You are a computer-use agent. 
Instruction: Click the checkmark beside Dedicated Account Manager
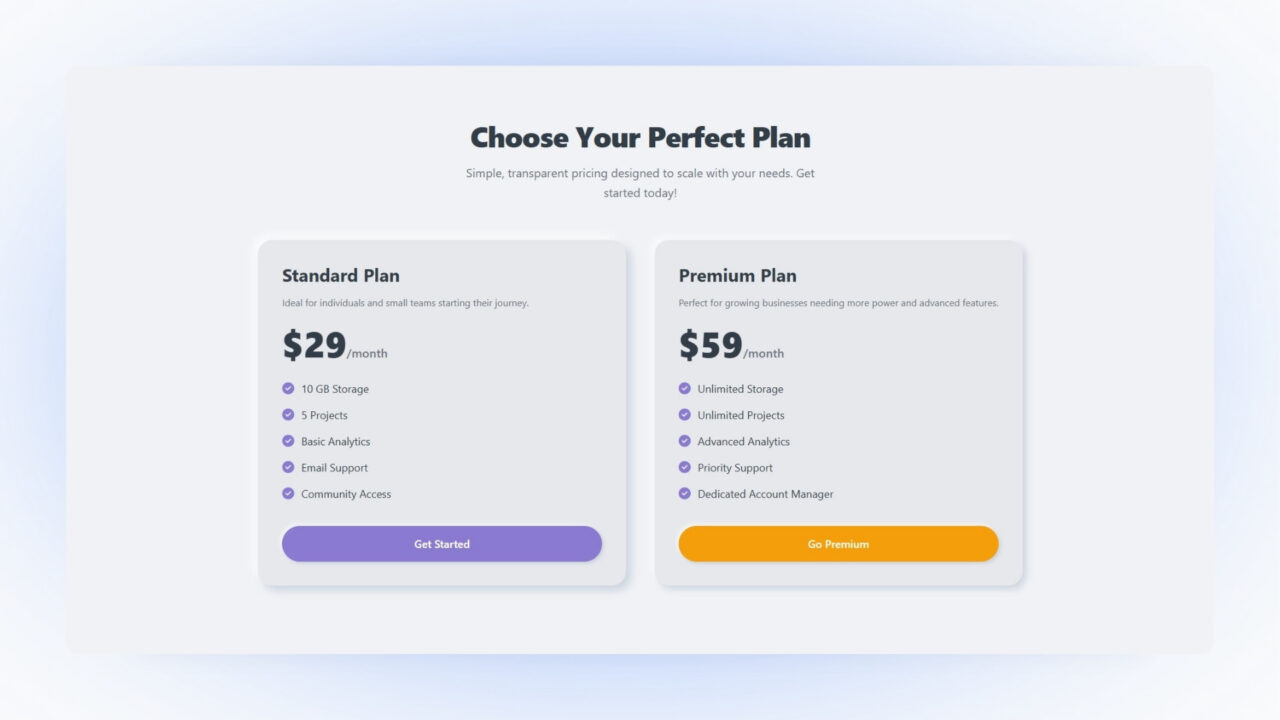click(x=684, y=493)
